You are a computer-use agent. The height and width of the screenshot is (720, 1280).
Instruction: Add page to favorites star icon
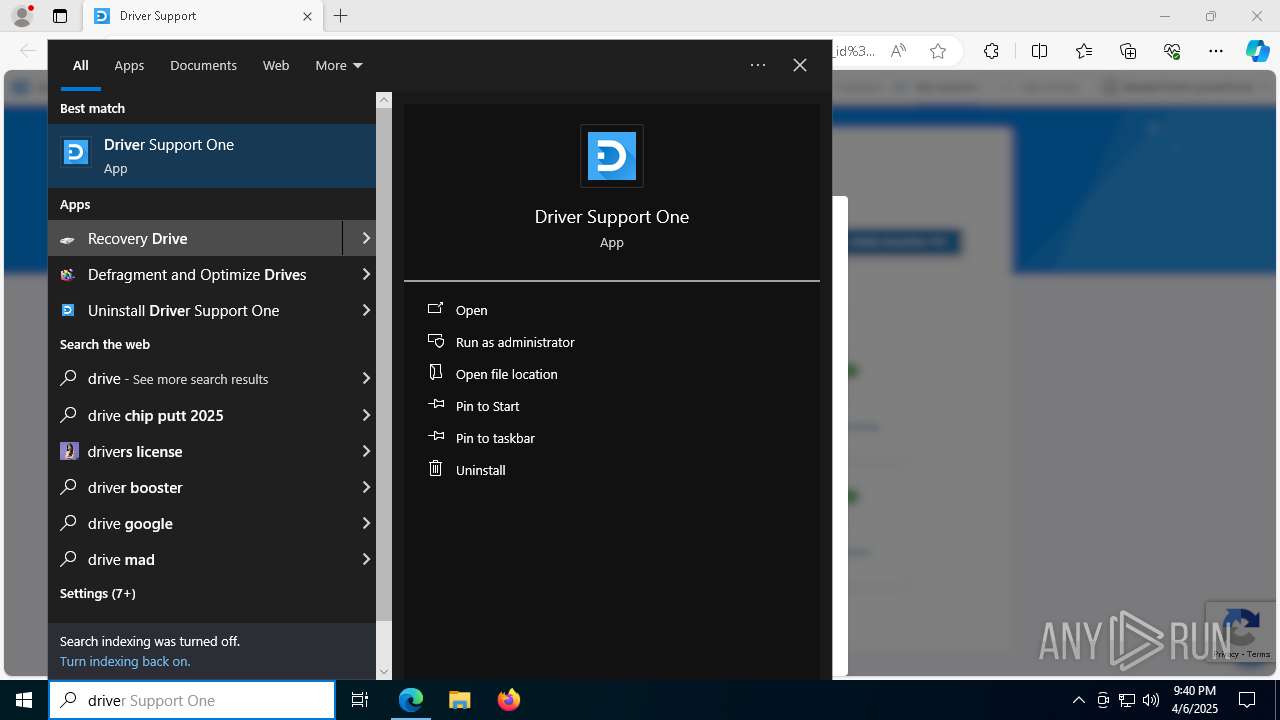click(938, 51)
